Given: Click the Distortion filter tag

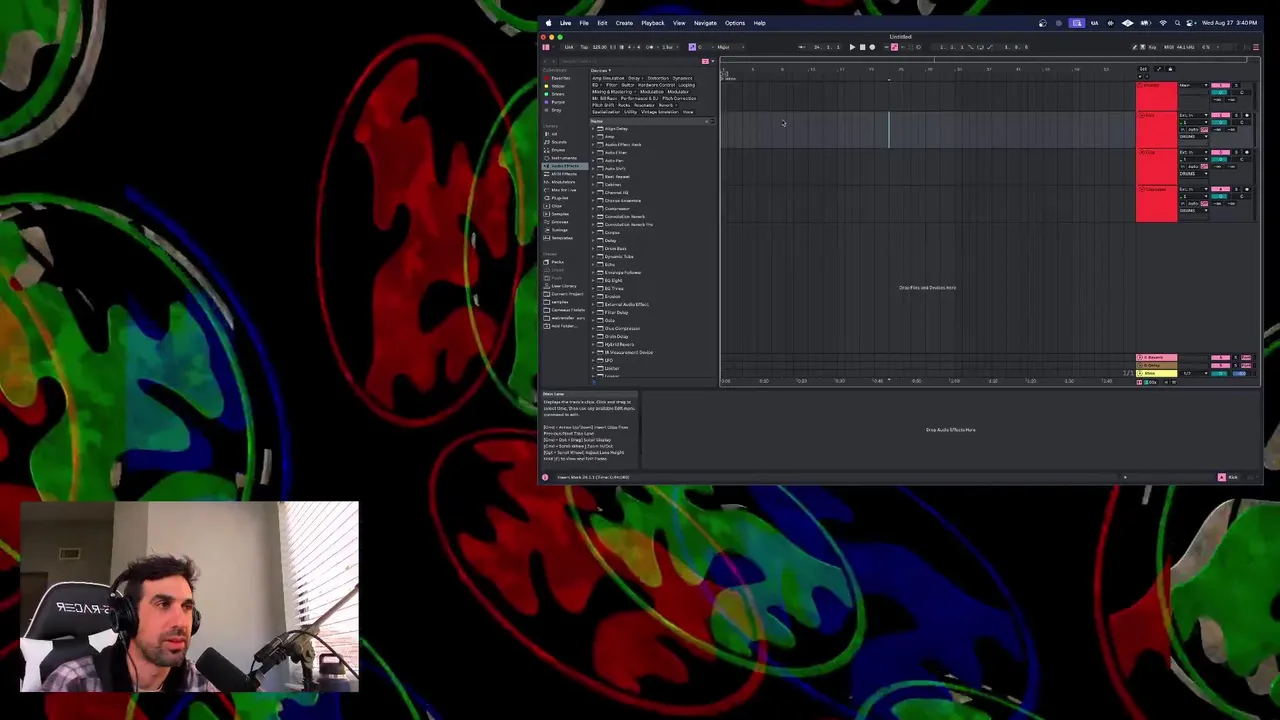Looking at the screenshot, I should (x=658, y=78).
